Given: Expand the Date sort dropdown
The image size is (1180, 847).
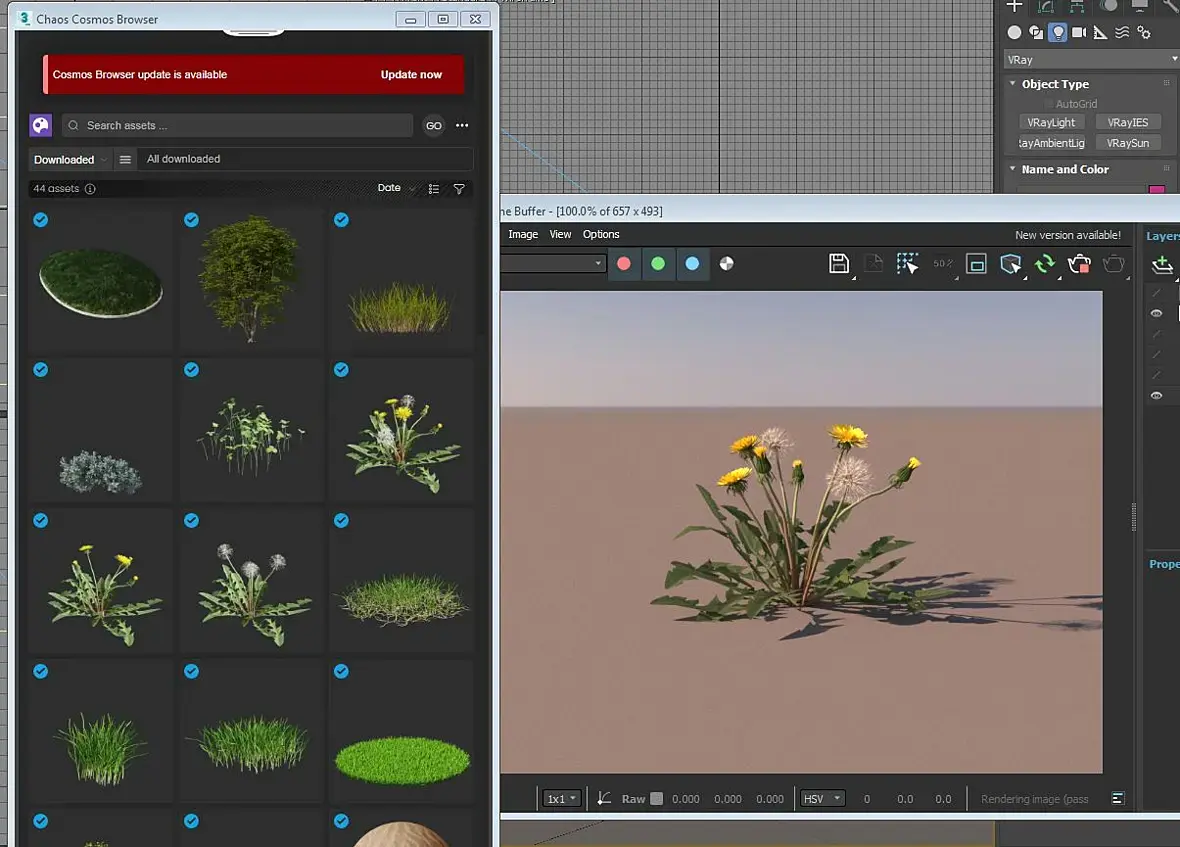Looking at the screenshot, I should 395,188.
